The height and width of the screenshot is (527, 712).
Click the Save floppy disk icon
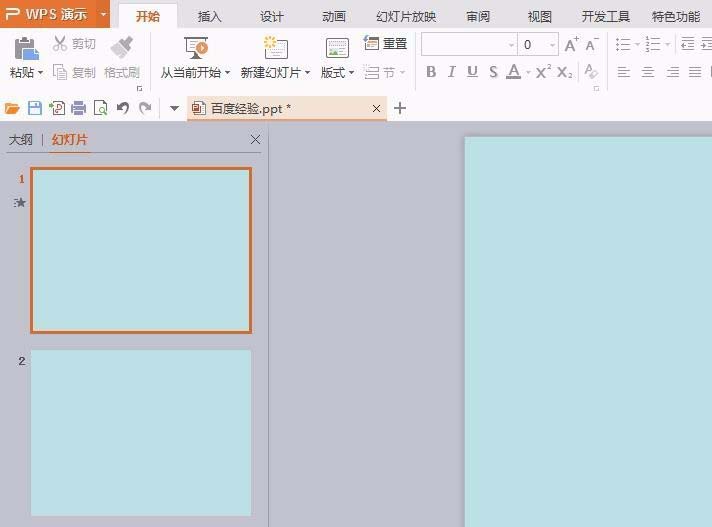point(35,108)
